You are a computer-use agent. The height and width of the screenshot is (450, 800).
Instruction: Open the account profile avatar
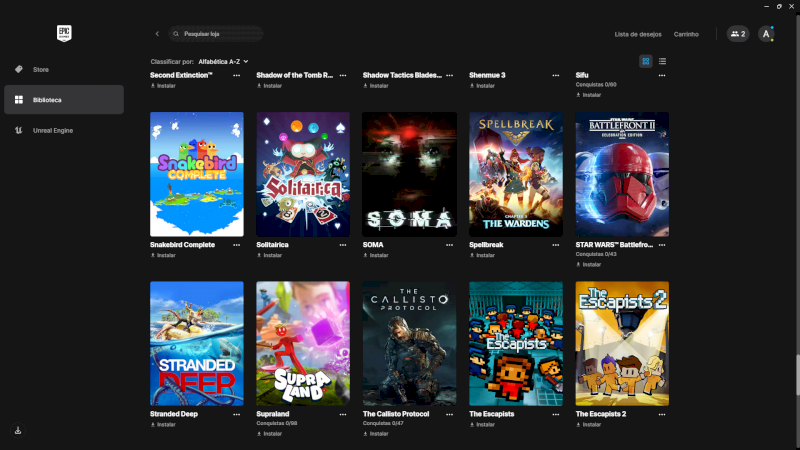[x=766, y=34]
